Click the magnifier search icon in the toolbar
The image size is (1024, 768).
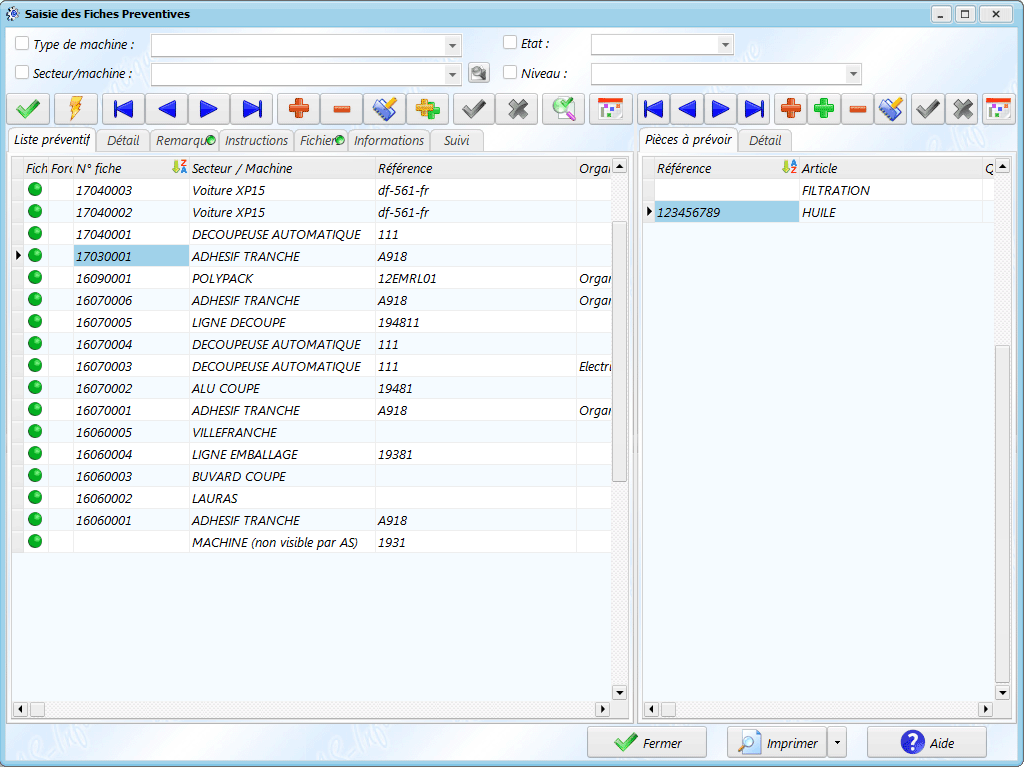point(565,109)
